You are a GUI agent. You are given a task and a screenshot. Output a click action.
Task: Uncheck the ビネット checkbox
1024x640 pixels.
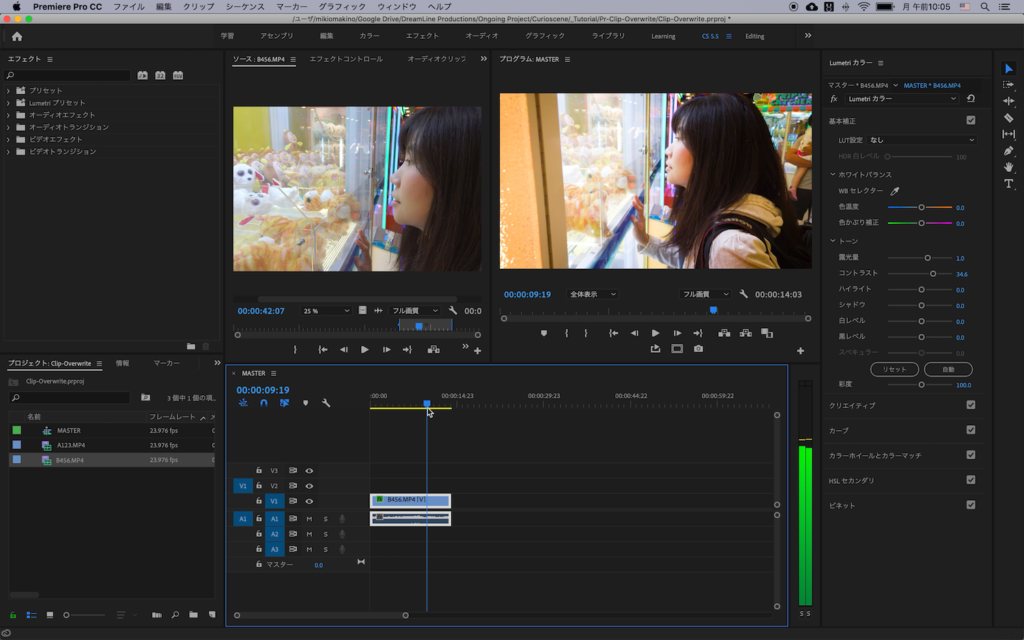[970, 505]
